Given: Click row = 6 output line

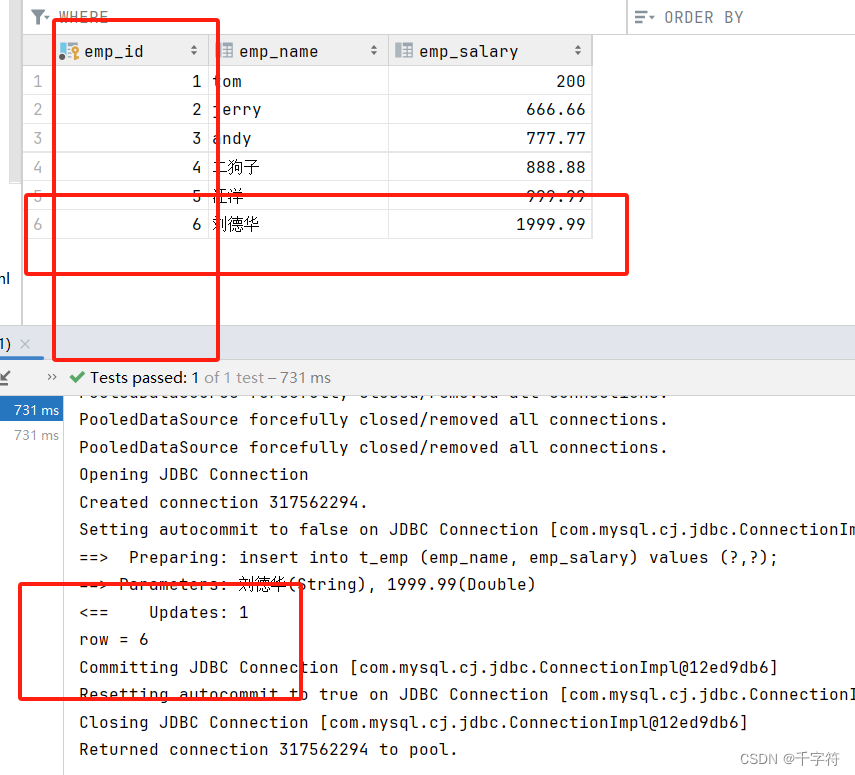Looking at the screenshot, I should point(114,640).
